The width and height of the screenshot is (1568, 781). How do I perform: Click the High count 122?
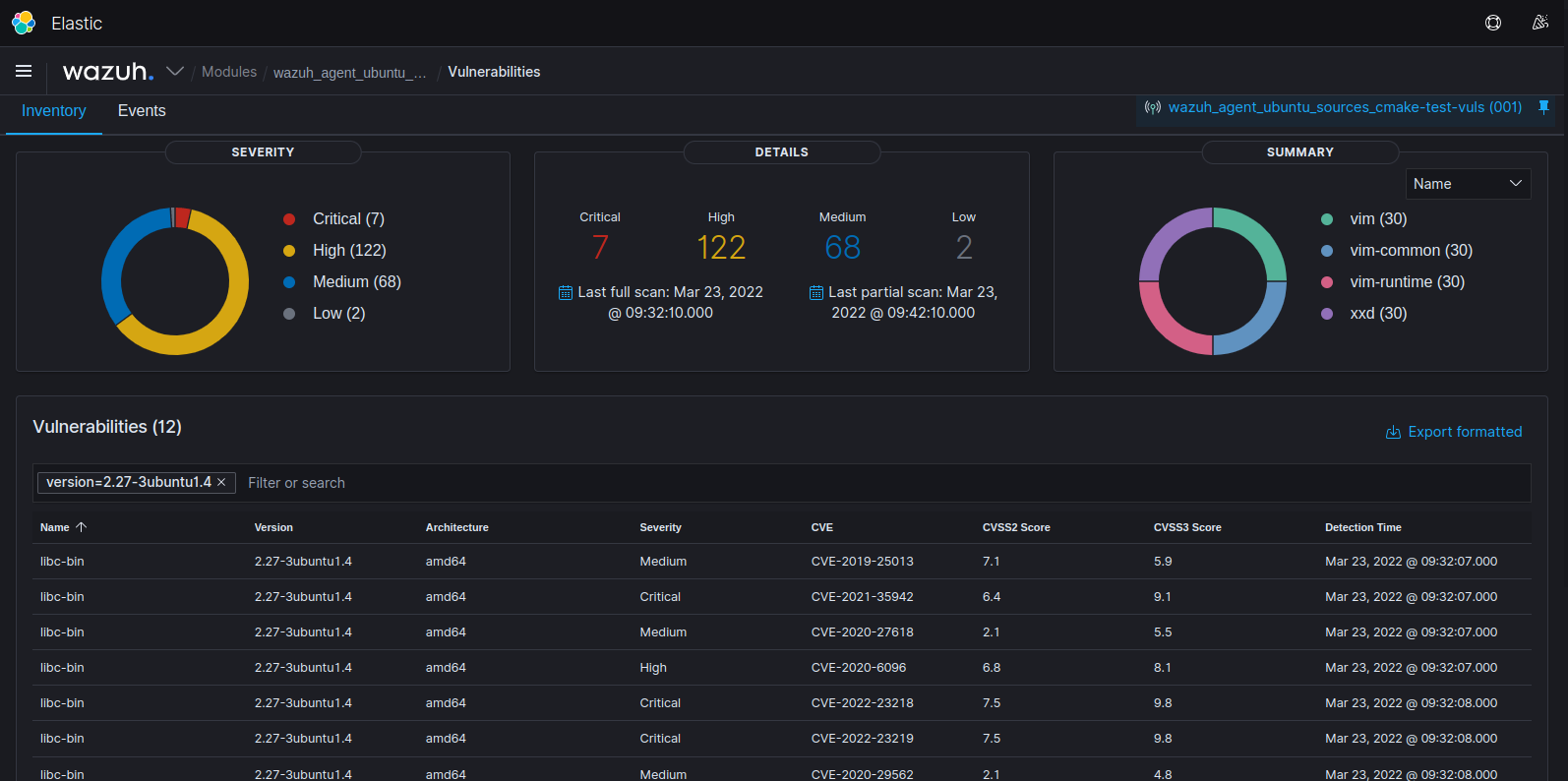721,247
